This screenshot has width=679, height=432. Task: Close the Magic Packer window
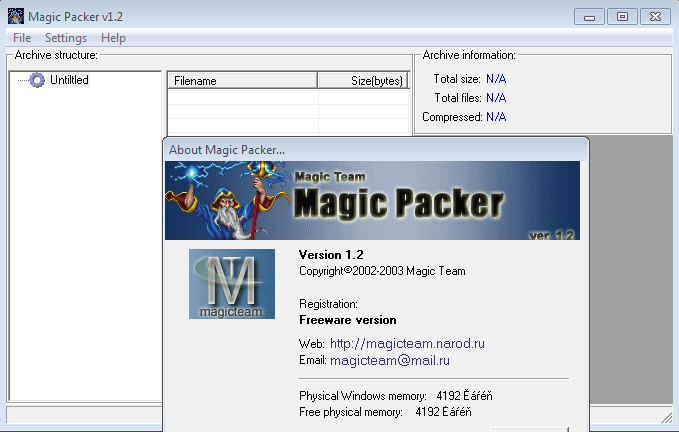[653, 16]
